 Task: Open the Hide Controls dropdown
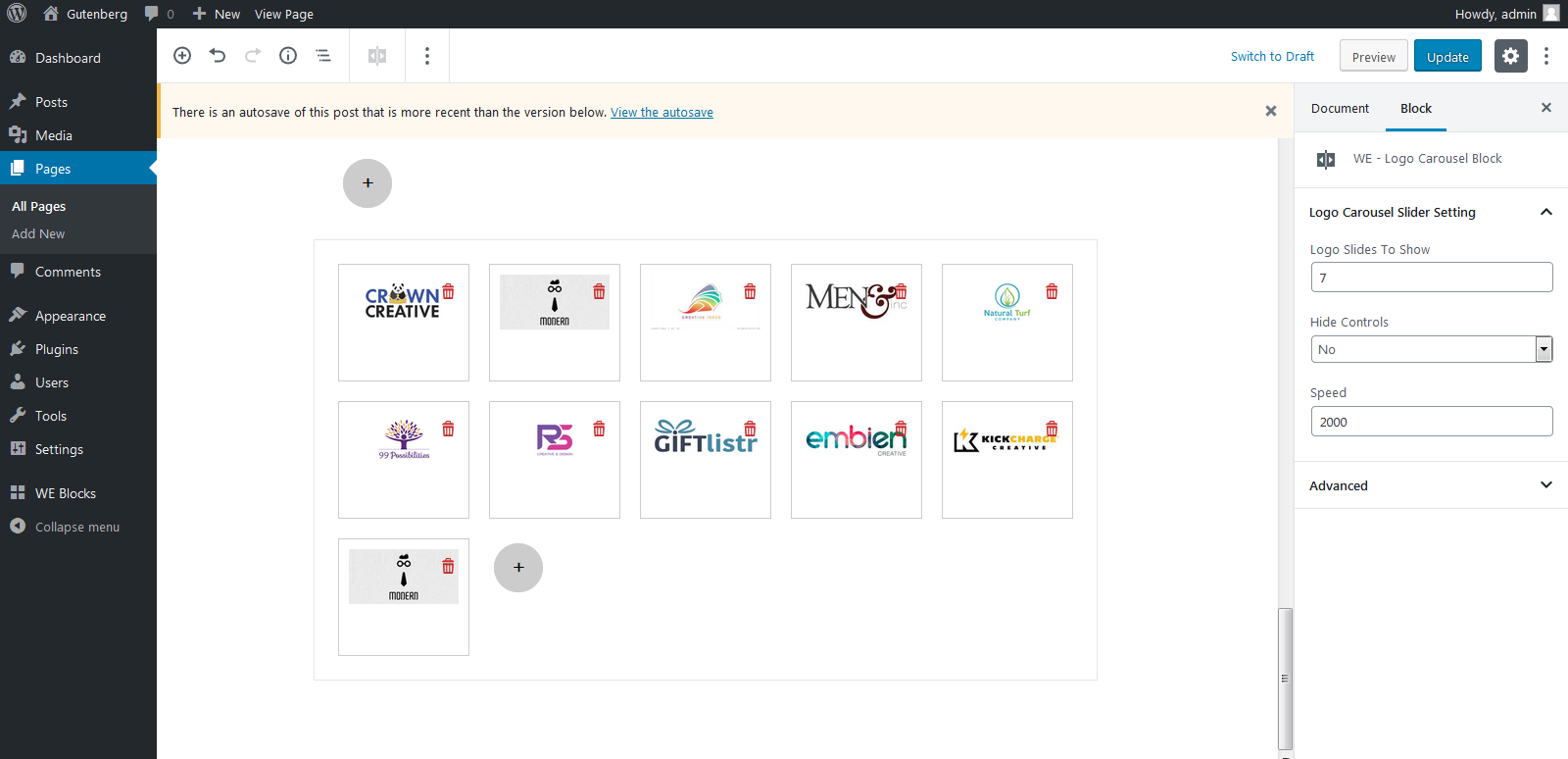1432,349
